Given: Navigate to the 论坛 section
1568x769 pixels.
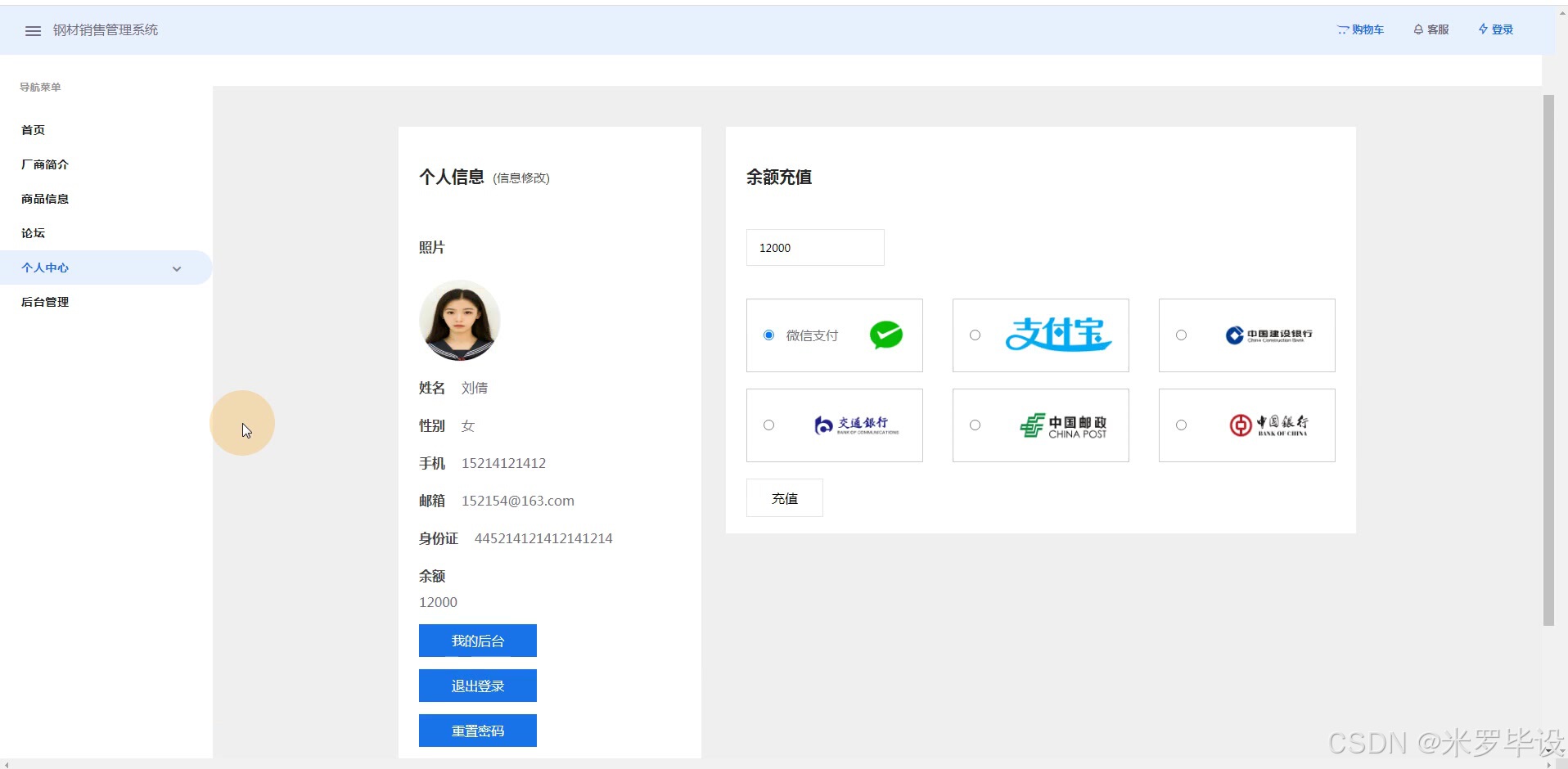Looking at the screenshot, I should pos(33,233).
